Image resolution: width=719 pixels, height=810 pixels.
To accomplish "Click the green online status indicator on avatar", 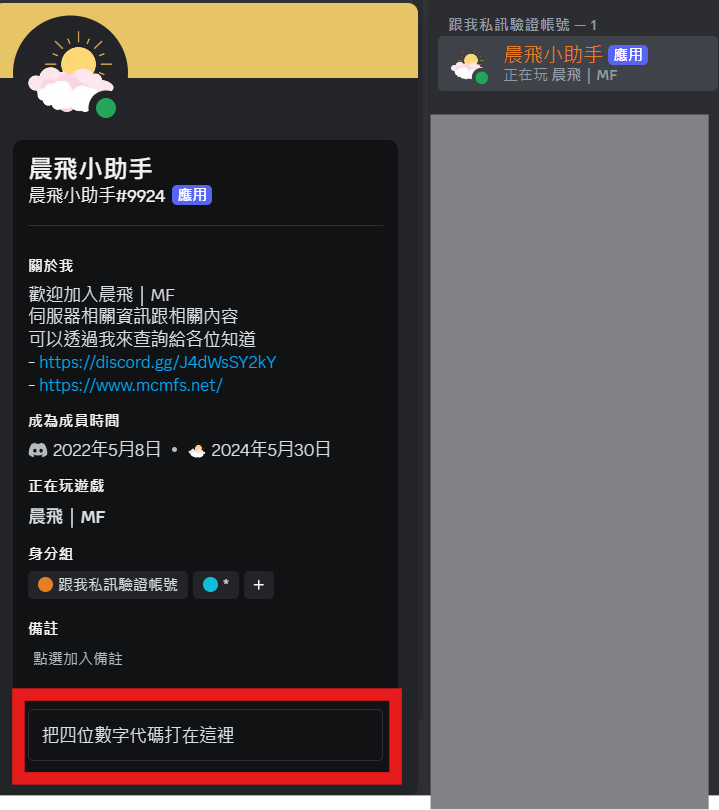I will click(x=106, y=108).
